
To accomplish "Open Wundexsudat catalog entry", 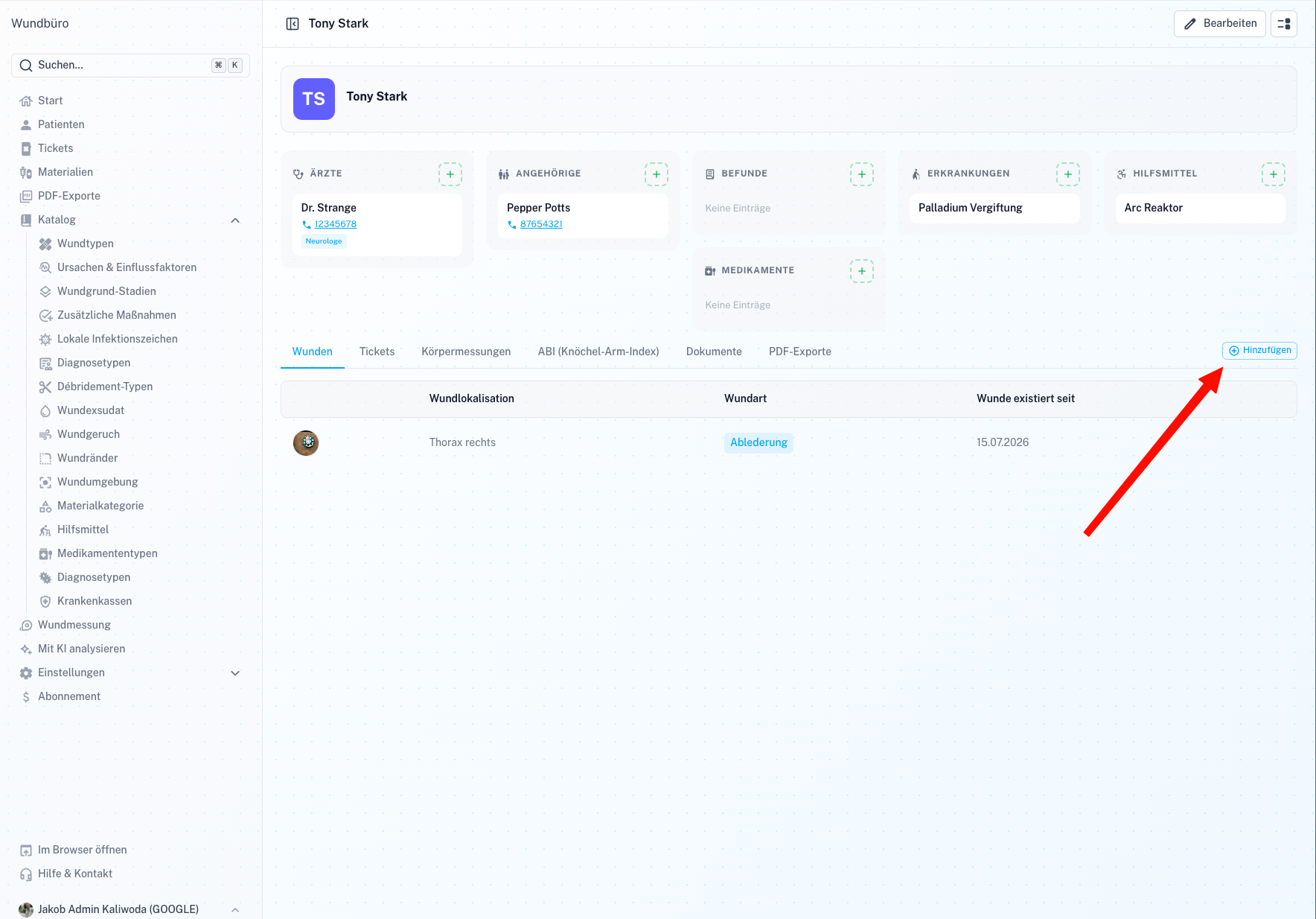I will [x=91, y=410].
